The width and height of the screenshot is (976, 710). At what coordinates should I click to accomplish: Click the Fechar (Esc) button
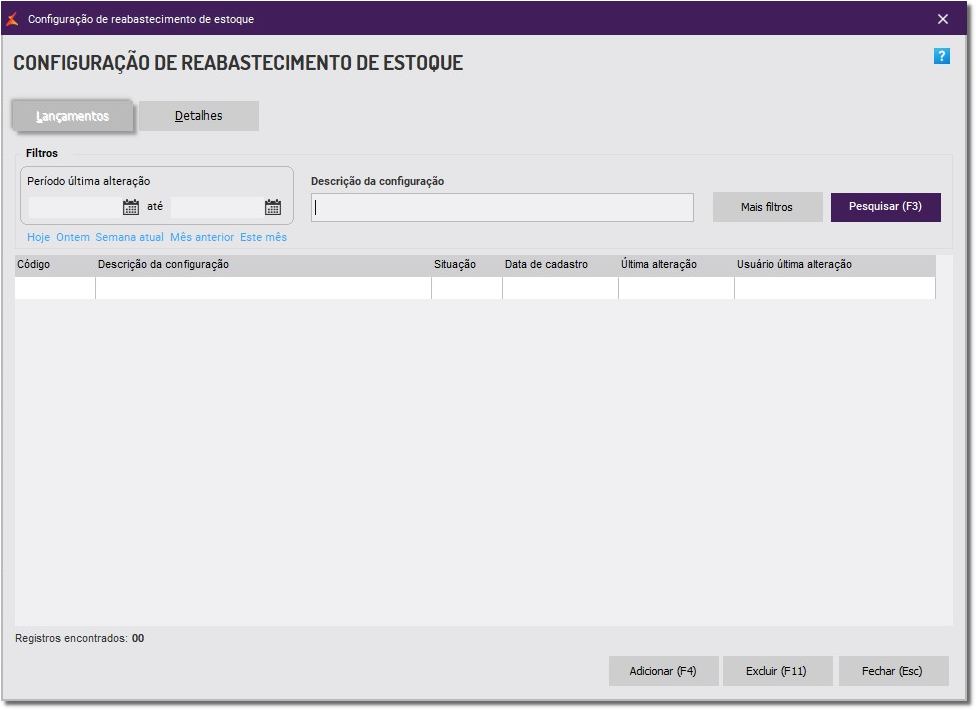[x=893, y=671]
